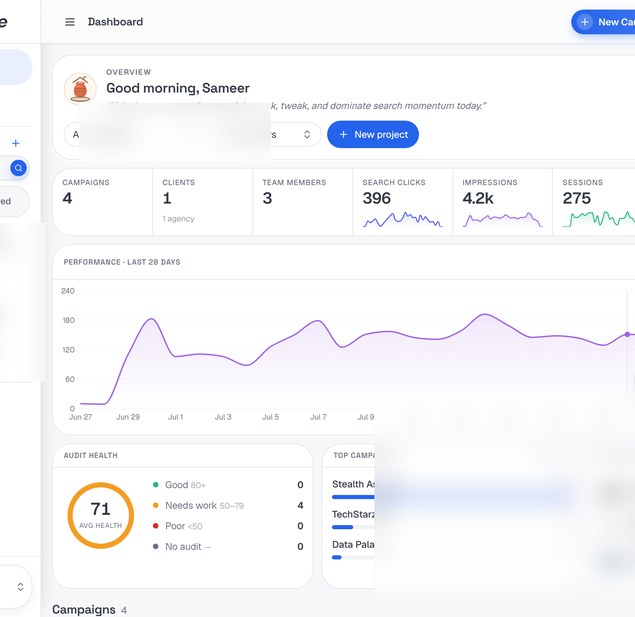
Task: Click the Audit Health panel heading
Action: point(90,455)
